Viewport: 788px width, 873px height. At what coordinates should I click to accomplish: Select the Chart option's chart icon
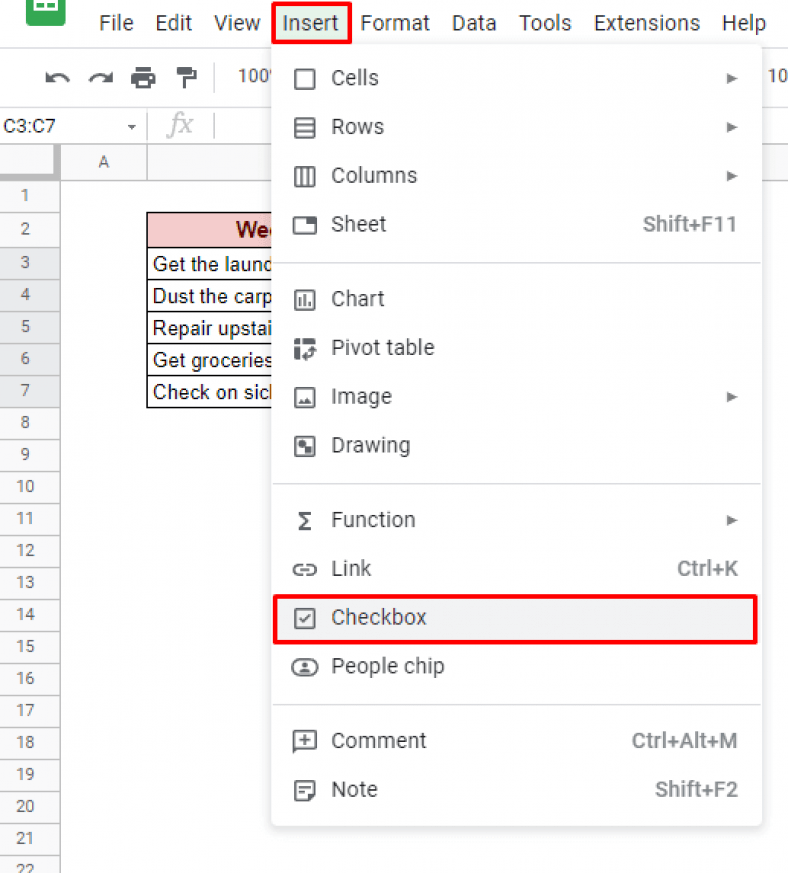pyautogui.click(x=305, y=298)
